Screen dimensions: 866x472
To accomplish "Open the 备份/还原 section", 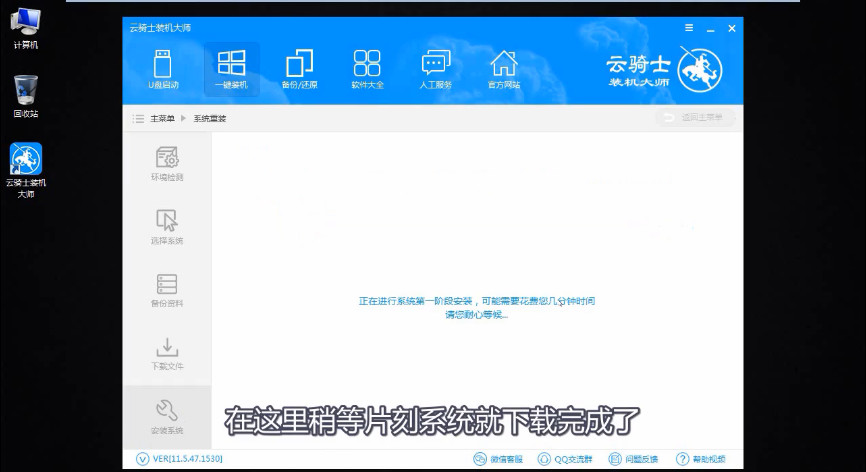I will tap(299, 70).
